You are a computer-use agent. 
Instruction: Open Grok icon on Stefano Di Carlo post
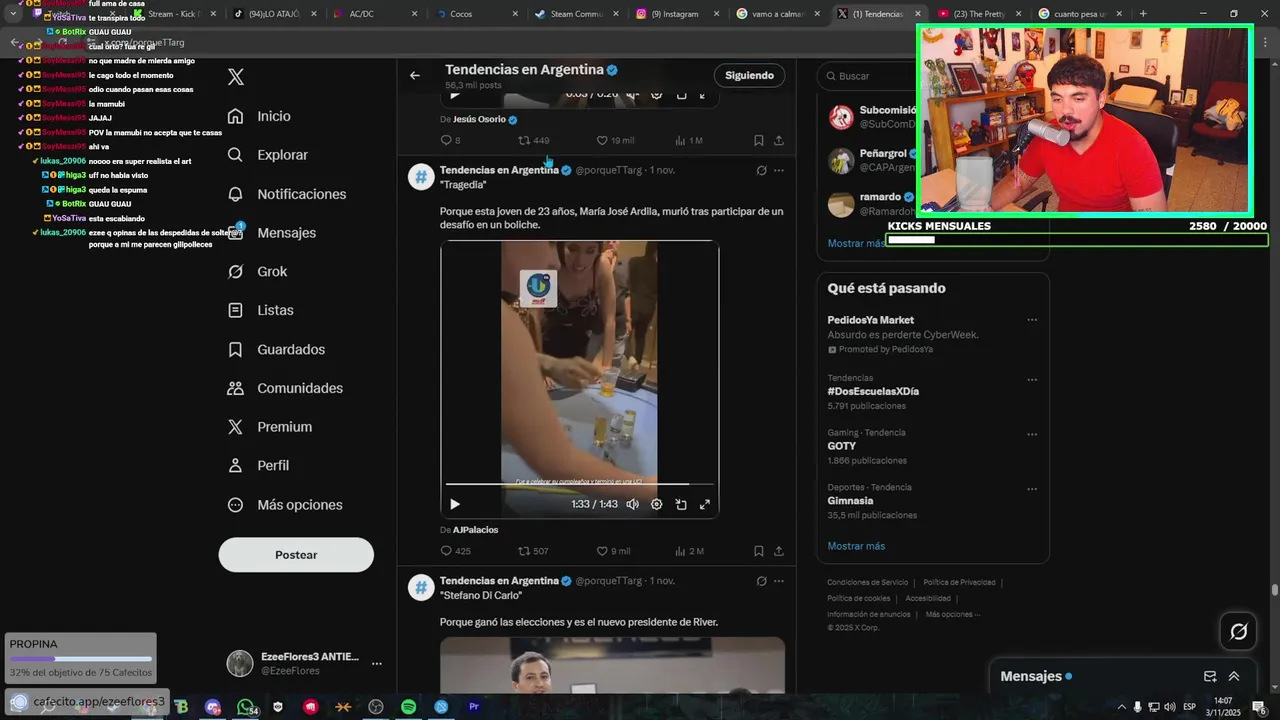(x=762, y=582)
